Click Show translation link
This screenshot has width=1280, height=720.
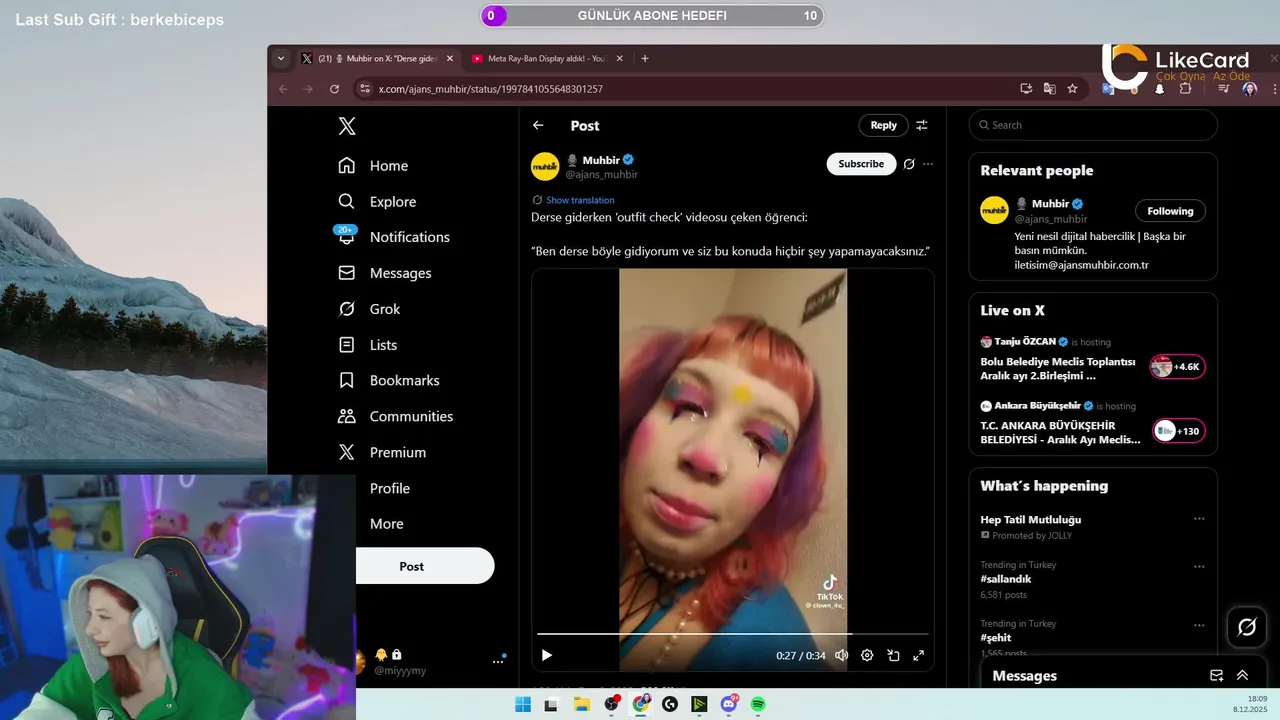[580, 200]
